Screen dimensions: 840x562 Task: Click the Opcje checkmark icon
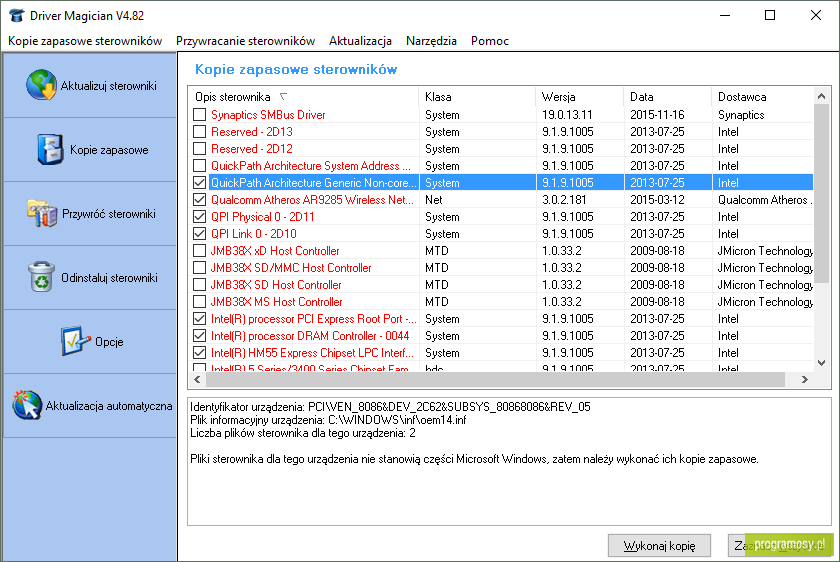75,341
